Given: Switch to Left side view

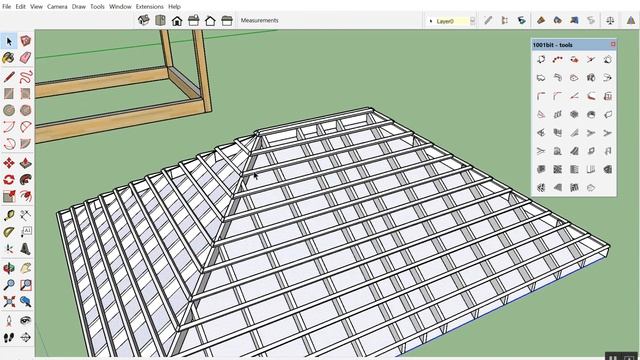Looking at the screenshot, I should coord(227,20).
